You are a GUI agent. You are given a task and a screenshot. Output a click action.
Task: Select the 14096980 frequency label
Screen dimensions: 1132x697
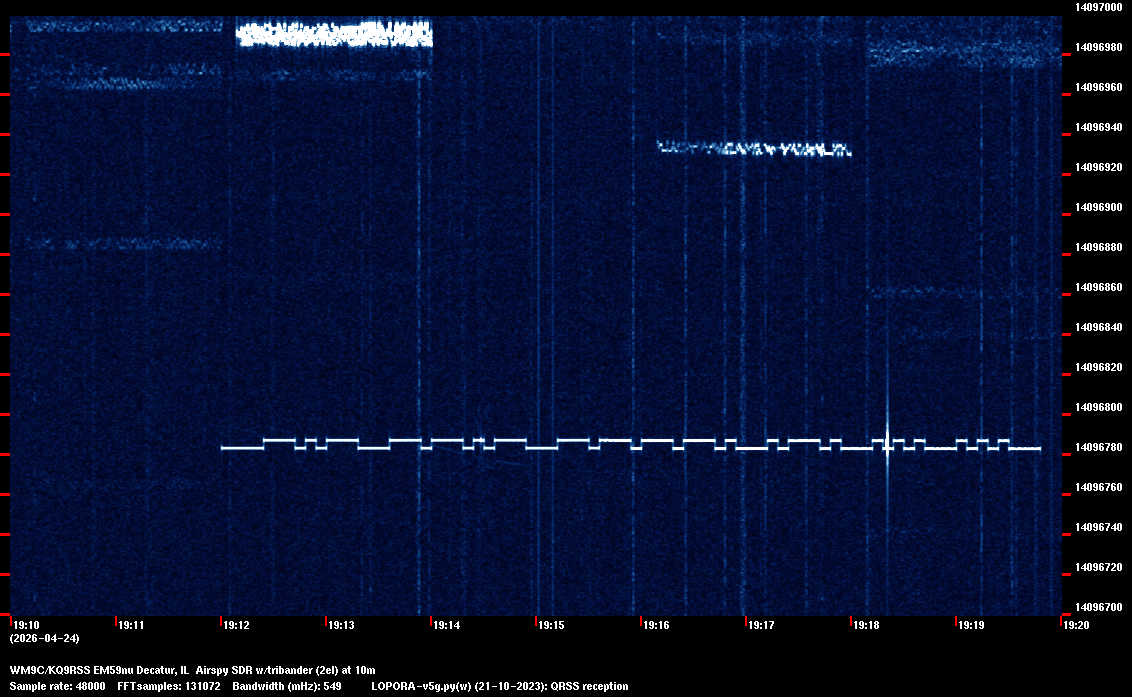(x=1098, y=47)
